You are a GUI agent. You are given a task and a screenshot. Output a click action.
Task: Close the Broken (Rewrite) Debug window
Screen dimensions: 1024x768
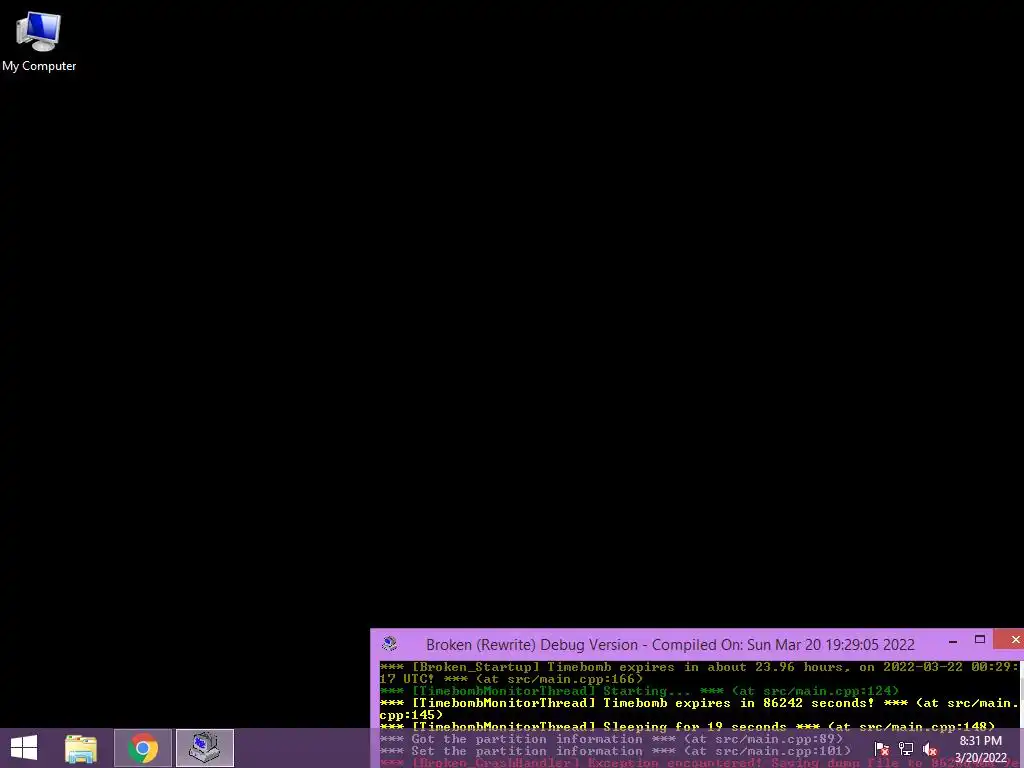point(1012,639)
